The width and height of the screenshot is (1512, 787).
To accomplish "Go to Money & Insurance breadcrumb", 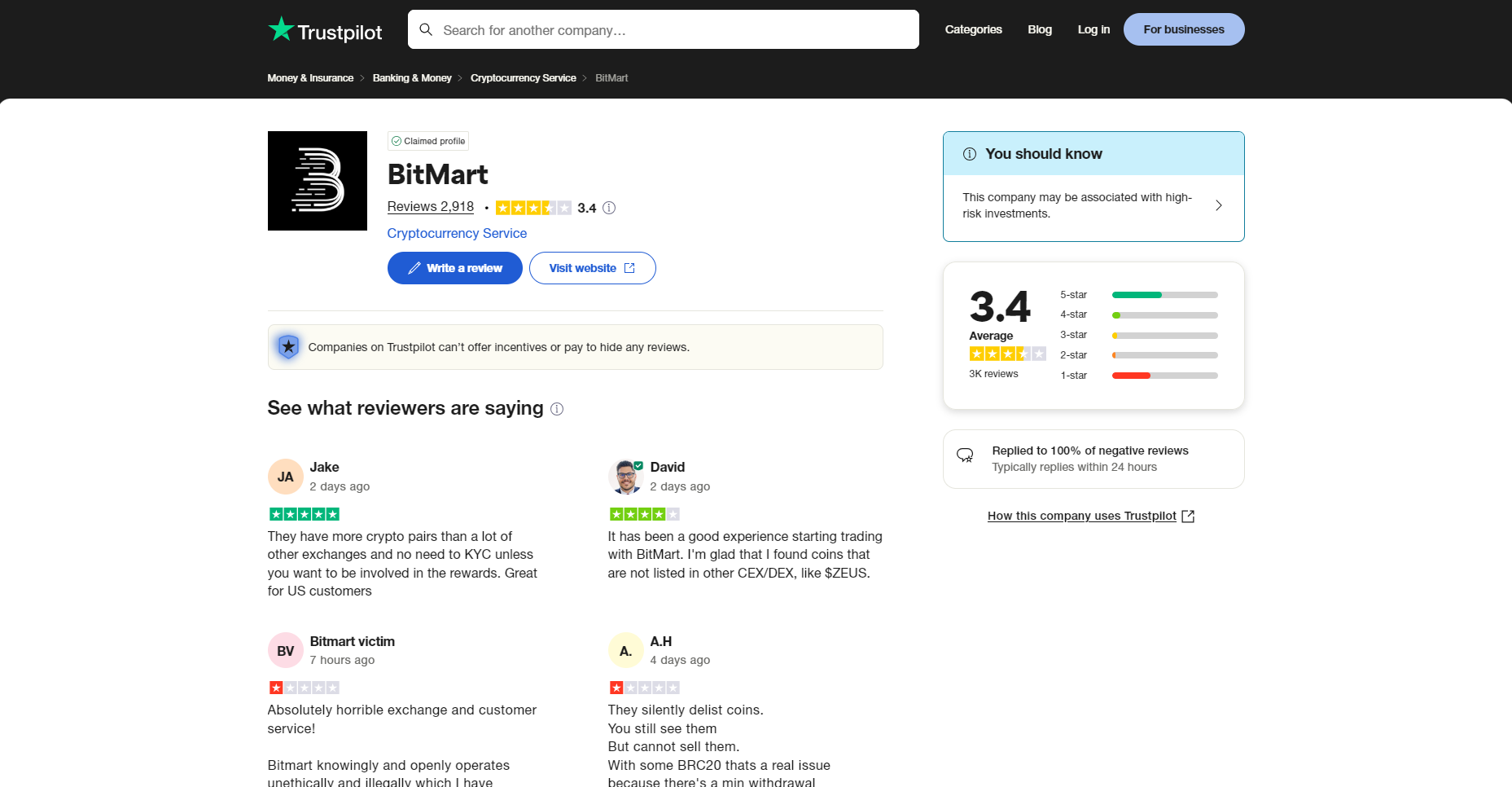I will pos(310,78).
